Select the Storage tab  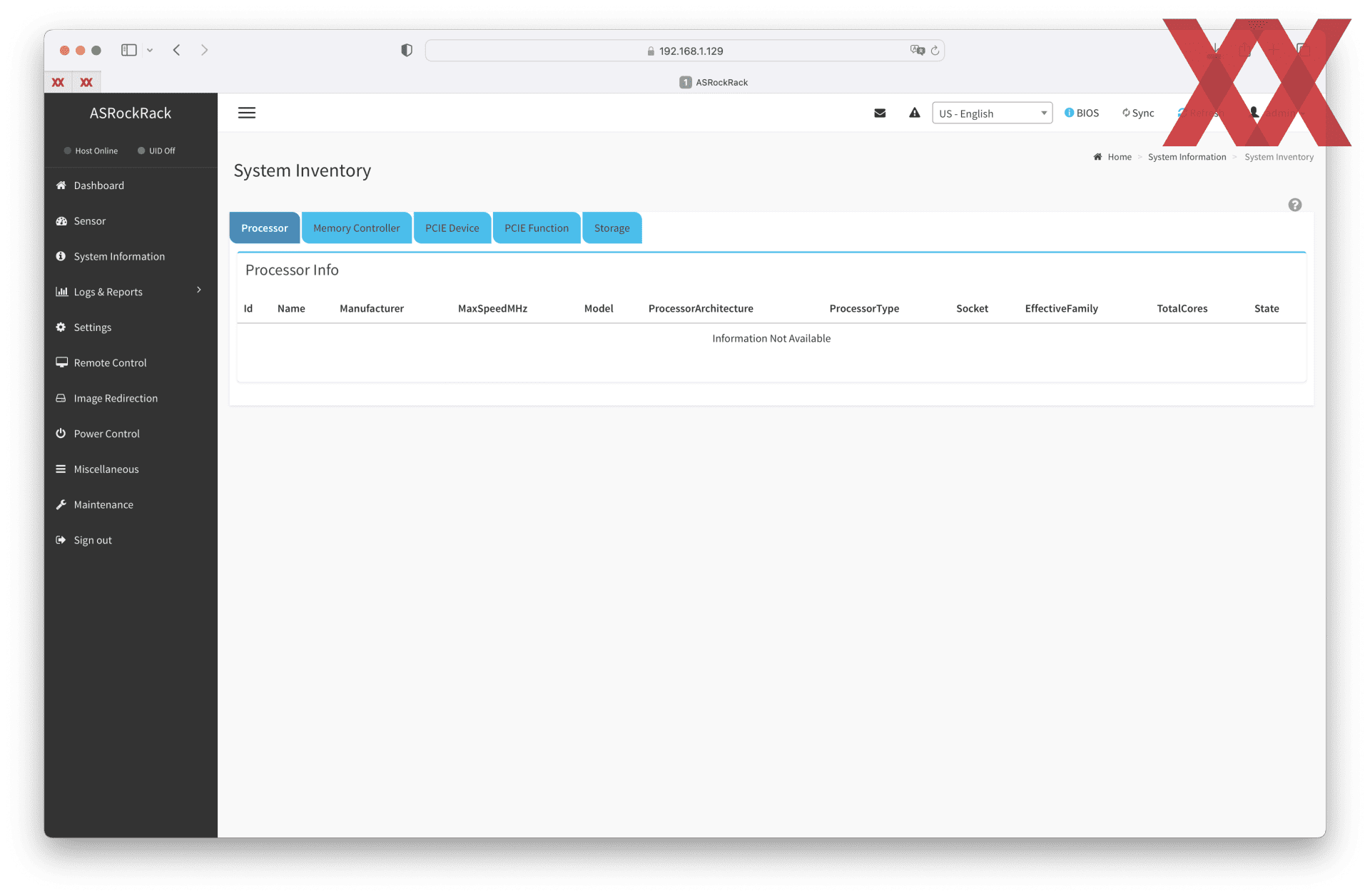coord(612,228)
